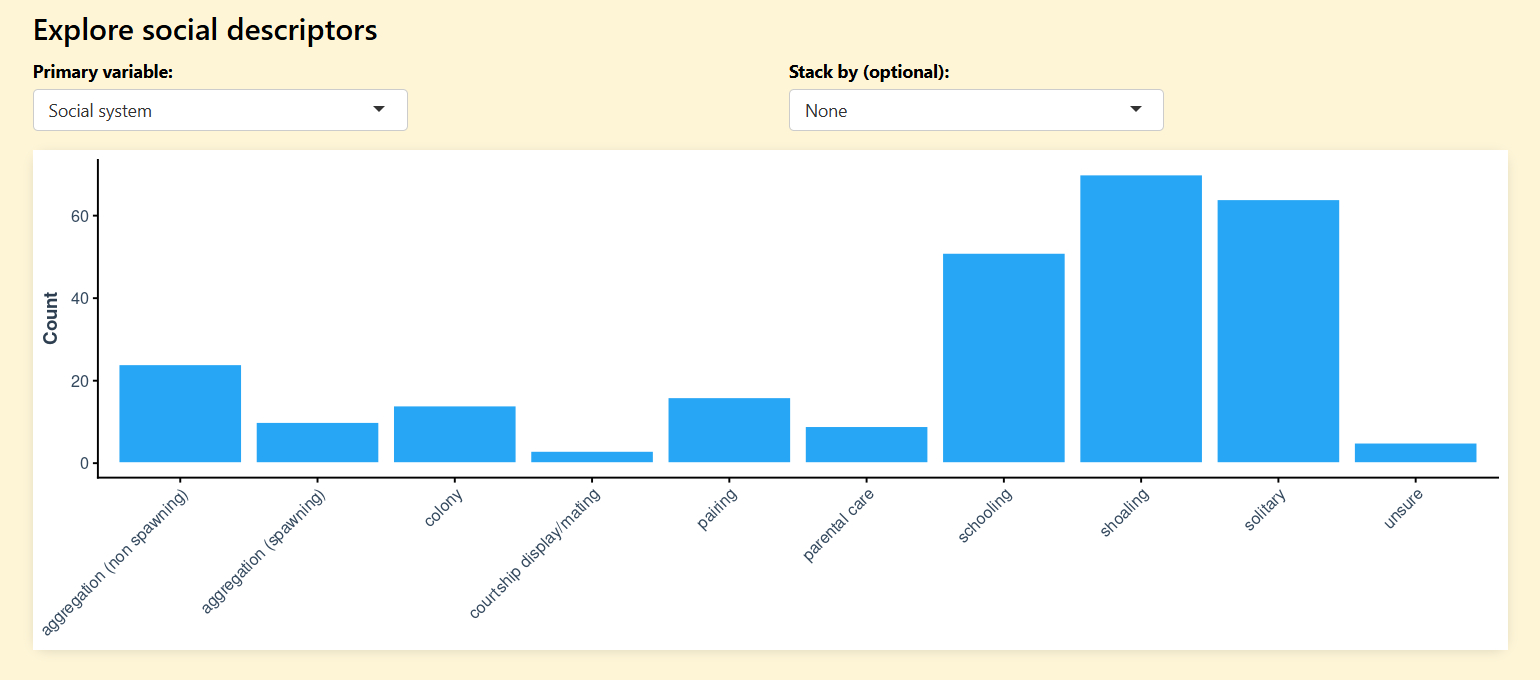Click the small courtship display/mating bar
Viewport: 1540px width, 680px height.
[591, 457]
